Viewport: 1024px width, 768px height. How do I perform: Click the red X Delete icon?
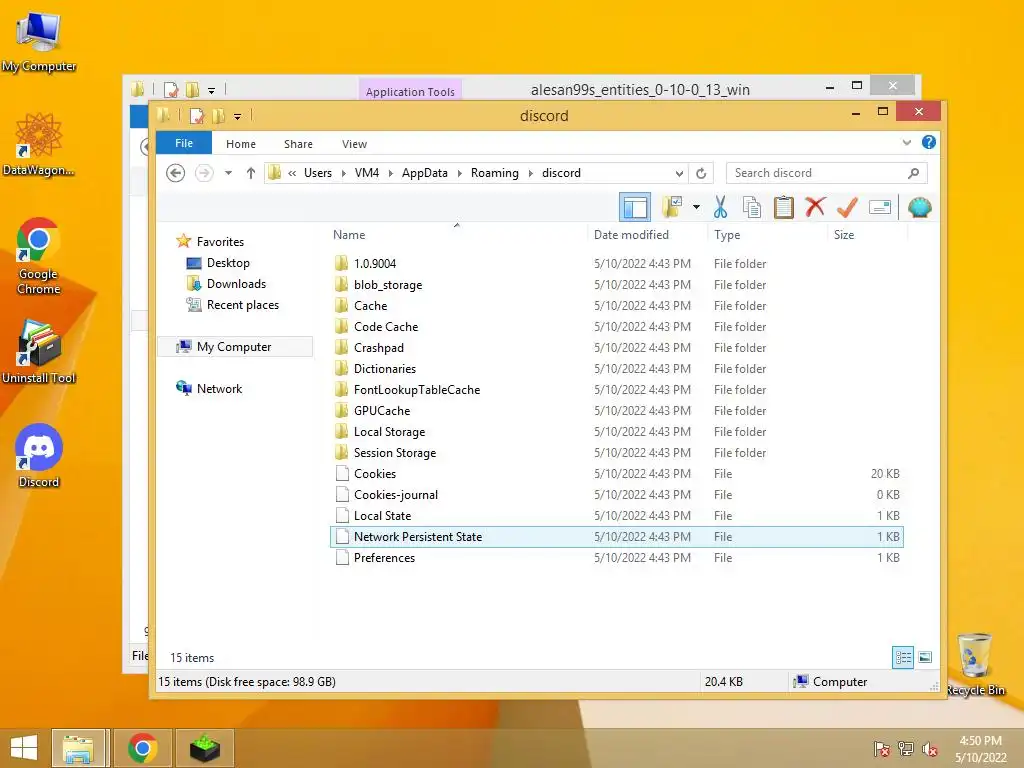[x=815, y=207]
